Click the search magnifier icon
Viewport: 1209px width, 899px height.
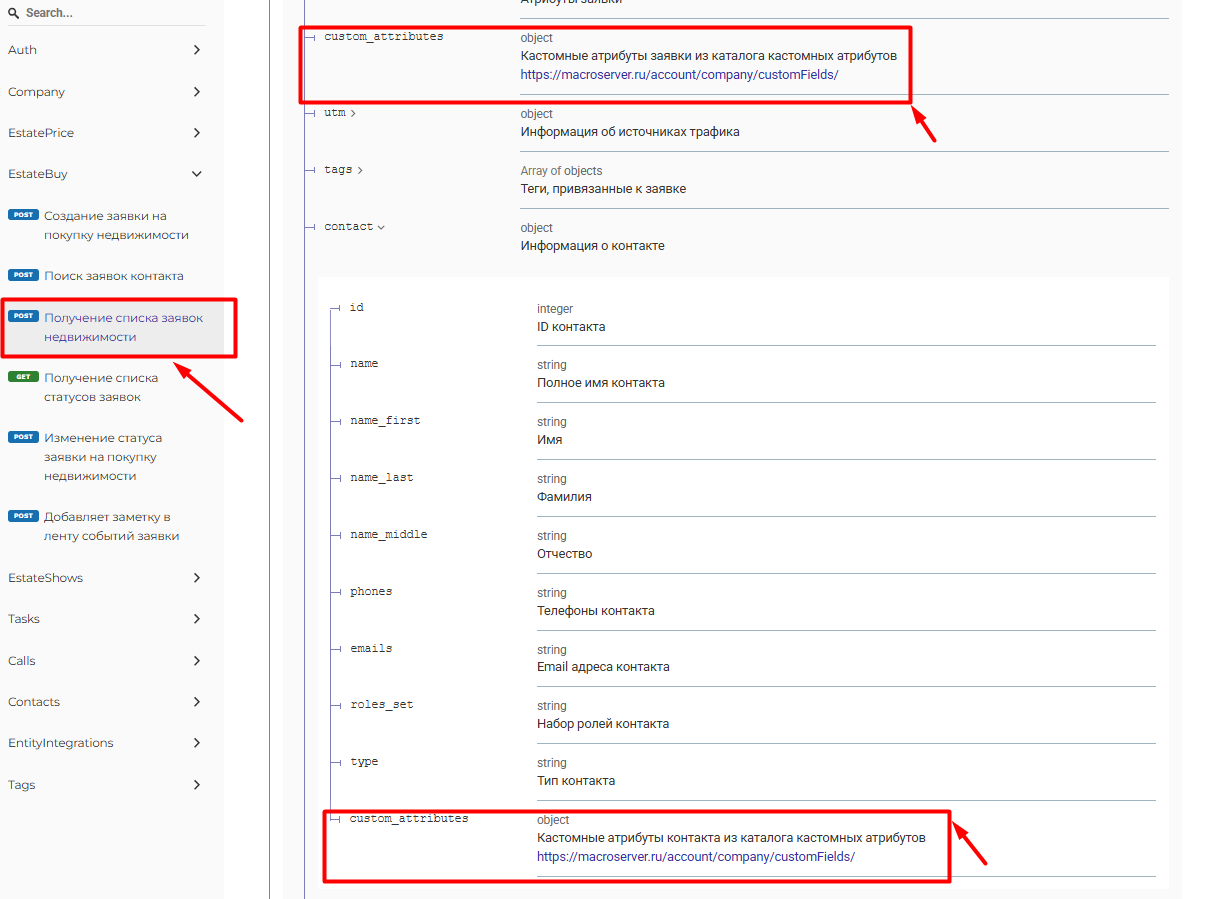pos(14,13)
